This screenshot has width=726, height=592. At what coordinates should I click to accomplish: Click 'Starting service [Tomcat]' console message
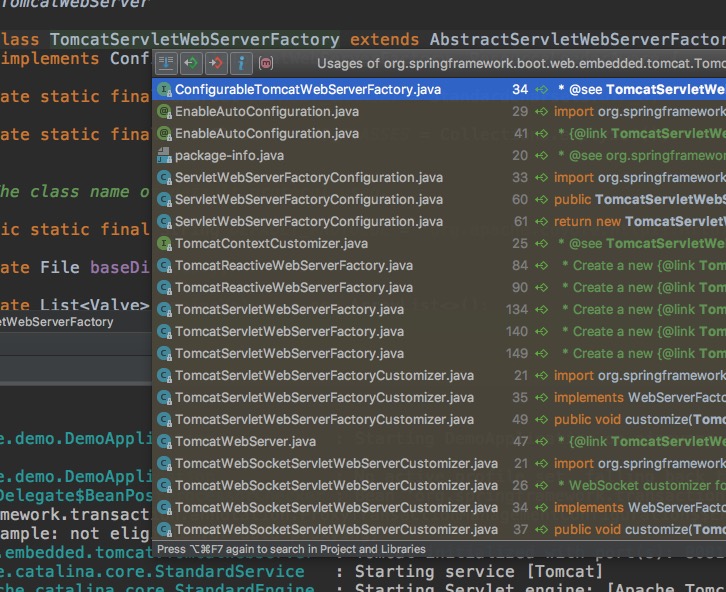pos(479,572)
